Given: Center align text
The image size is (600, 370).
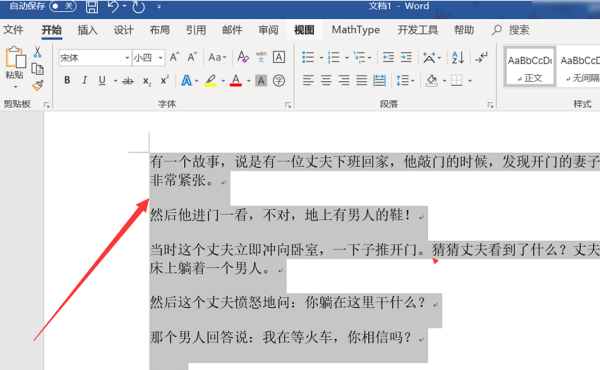Looking at the screenshot, I should [326, 80].
